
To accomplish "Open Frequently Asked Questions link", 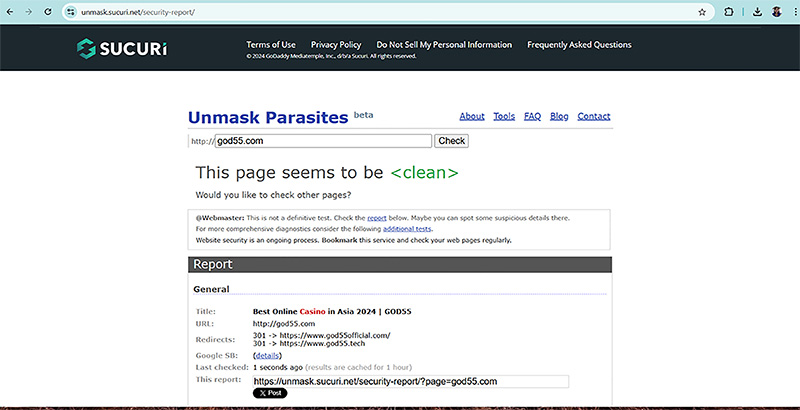I will 579,45.
